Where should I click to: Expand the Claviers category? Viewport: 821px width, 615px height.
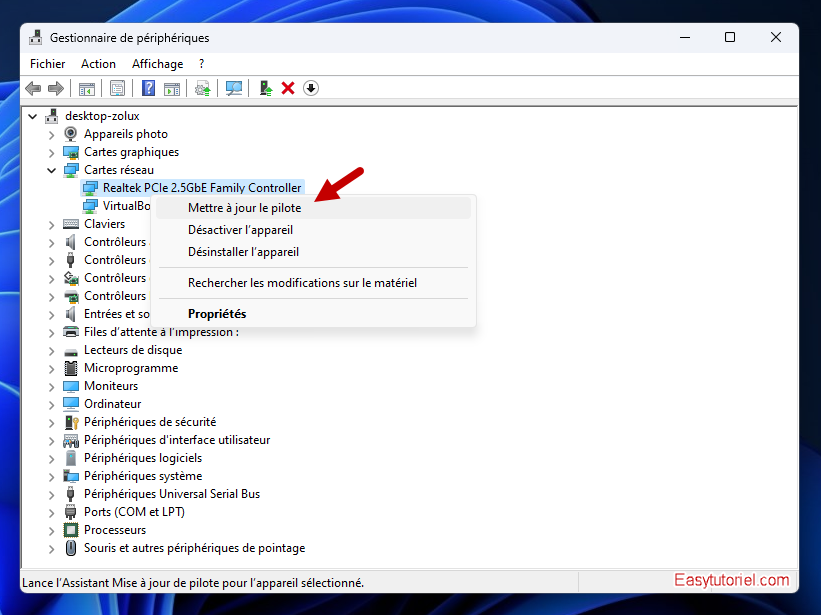(x=51, y=225)
